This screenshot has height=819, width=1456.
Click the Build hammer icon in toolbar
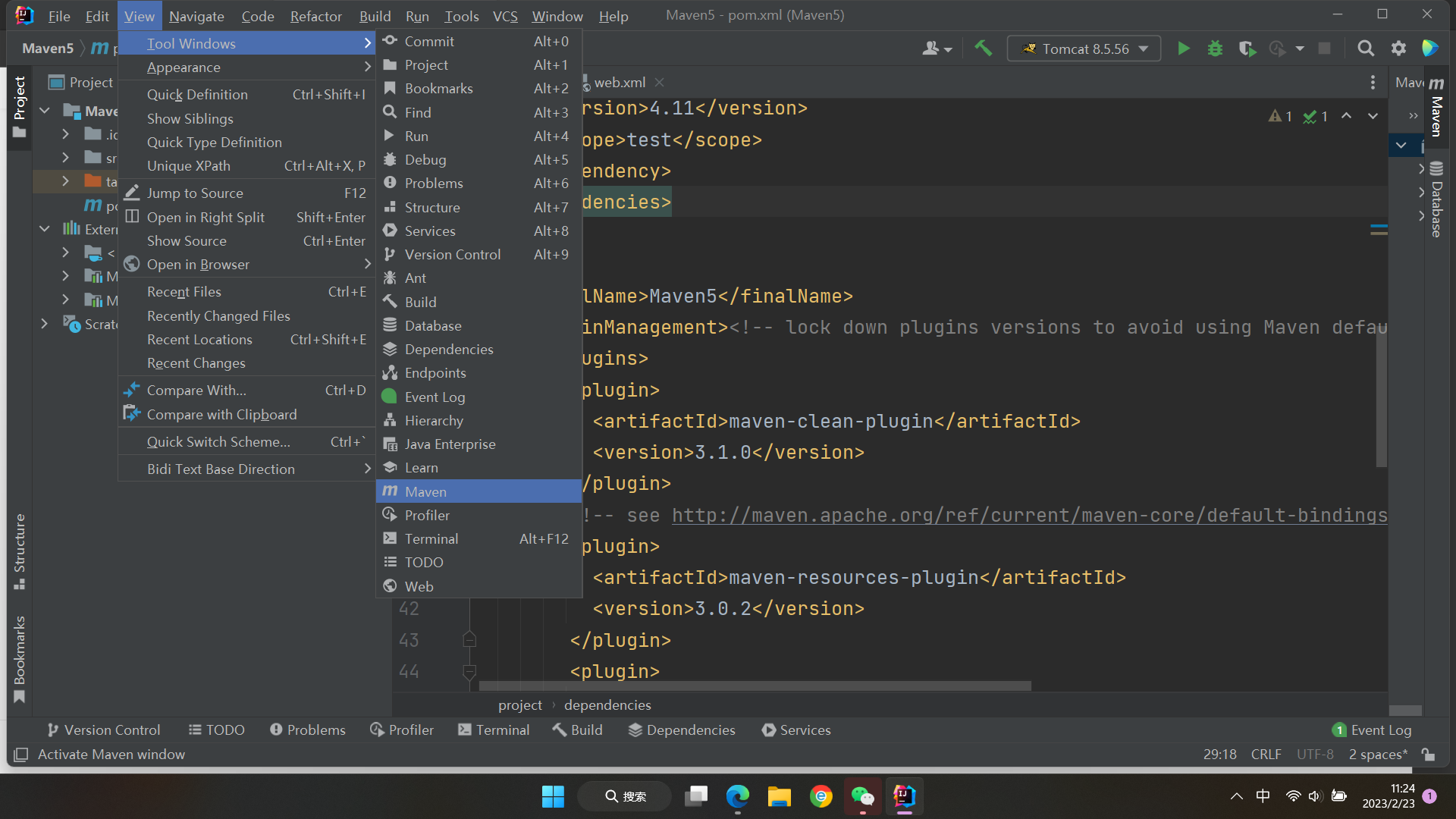point(983,49)
